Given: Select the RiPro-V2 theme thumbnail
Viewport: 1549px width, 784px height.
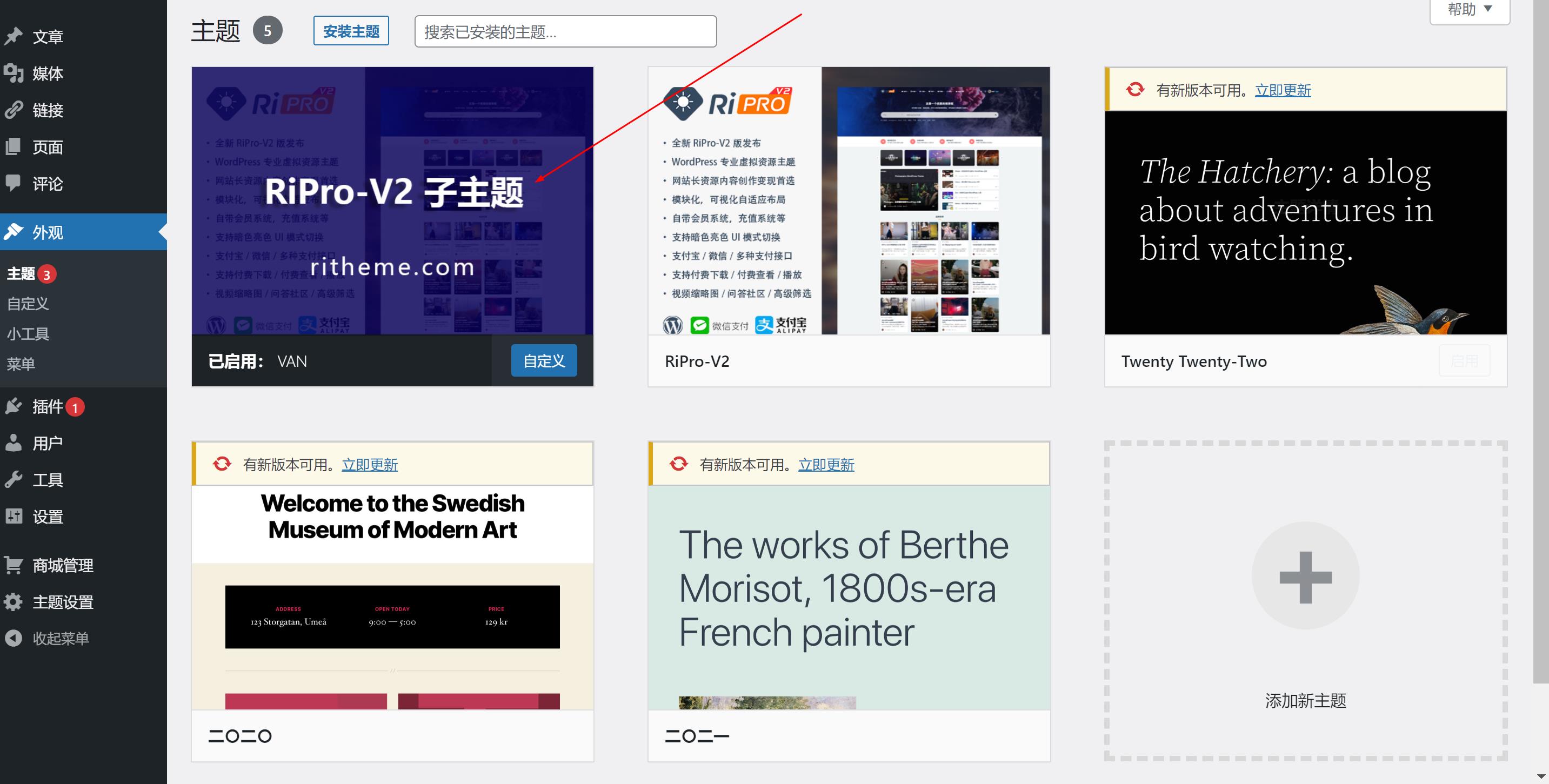Looking at the screenshot, I should pos(849,201).
